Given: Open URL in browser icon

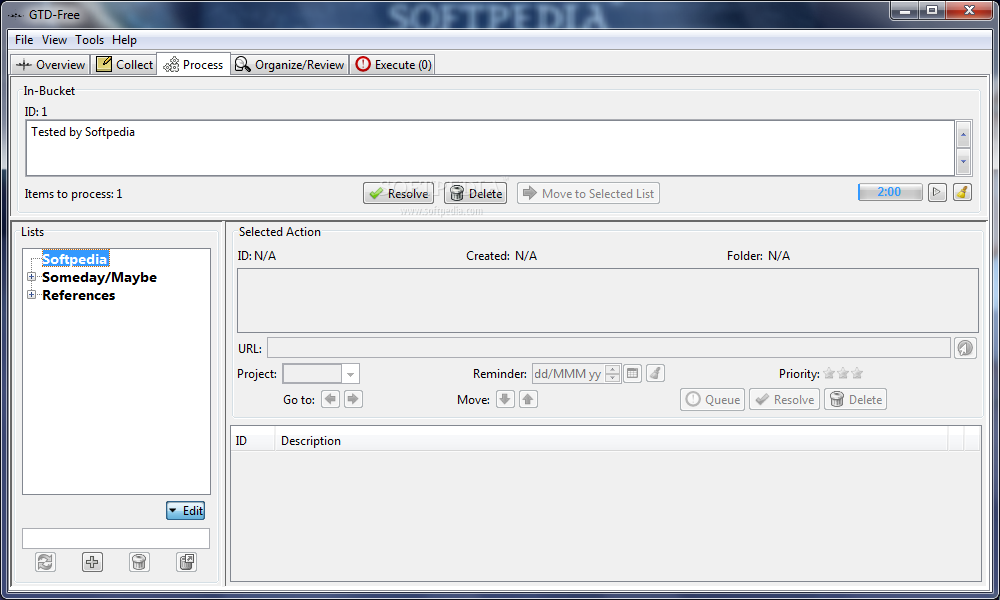Looking at the screenshot, I should 966,348.
